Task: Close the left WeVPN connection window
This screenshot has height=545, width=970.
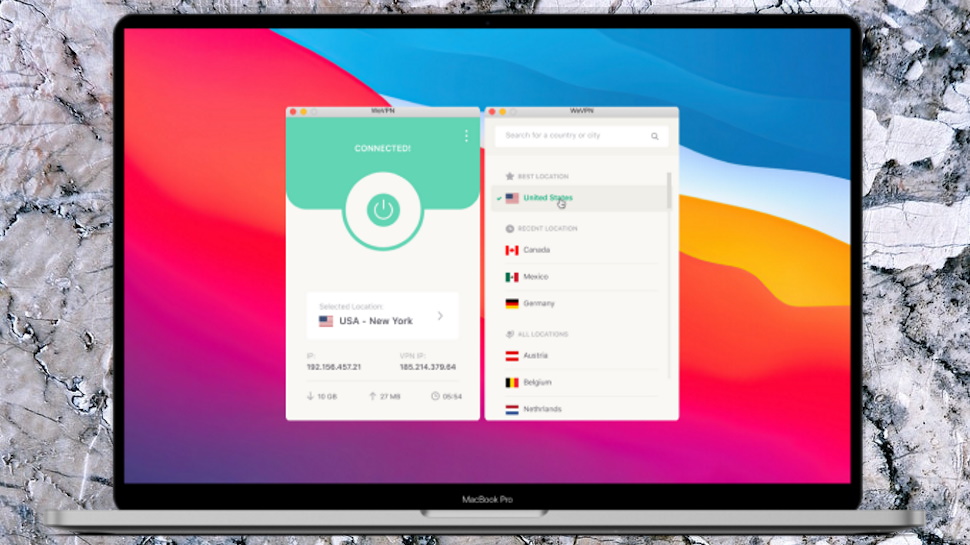Action: point(293,112)
